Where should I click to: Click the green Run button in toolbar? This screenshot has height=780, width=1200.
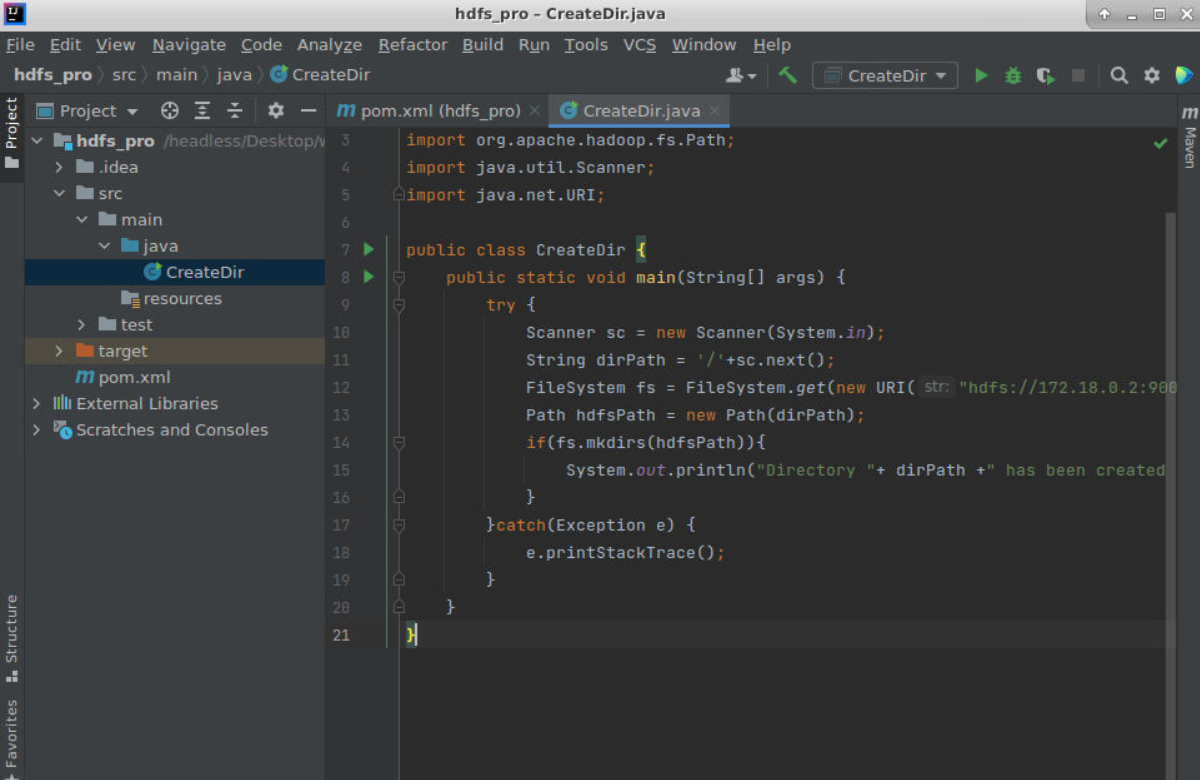click(981, 76)
